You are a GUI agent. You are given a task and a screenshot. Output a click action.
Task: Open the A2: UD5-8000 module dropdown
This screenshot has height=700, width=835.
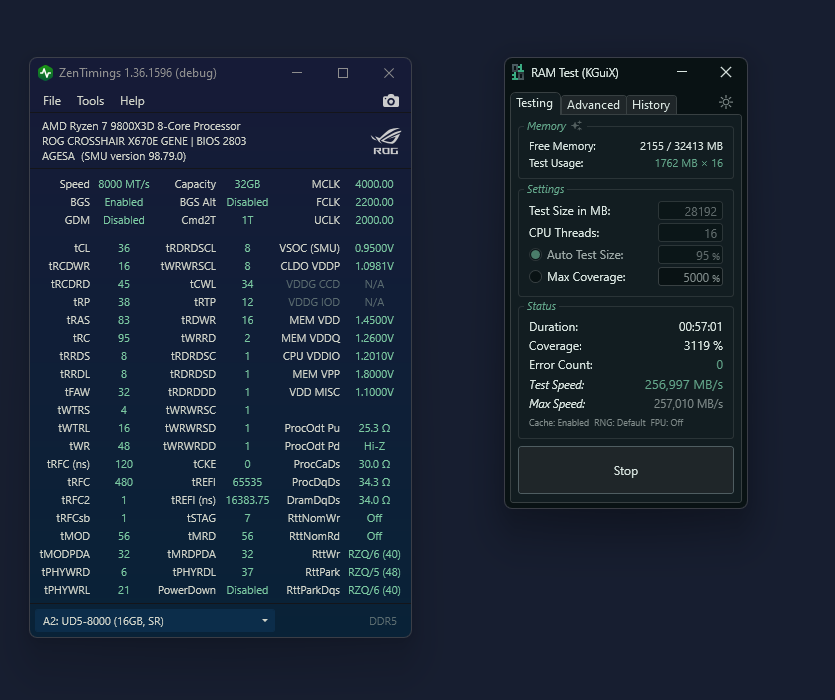click(x=155, y=621)
